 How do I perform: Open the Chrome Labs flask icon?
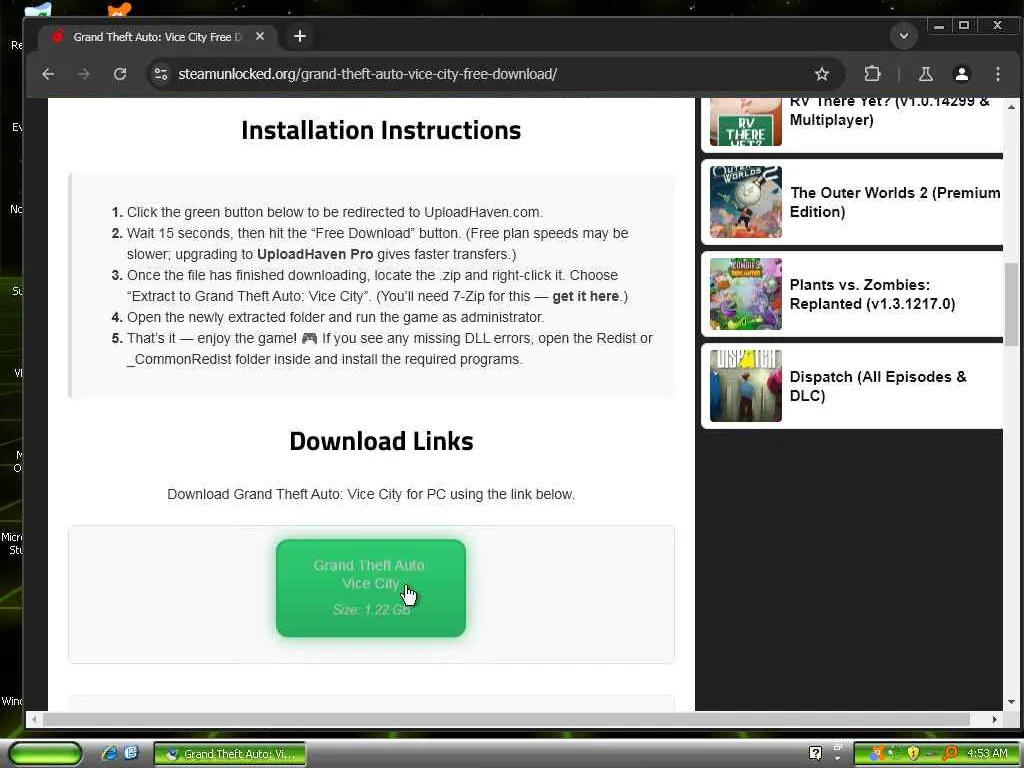[x=925, y=74]
